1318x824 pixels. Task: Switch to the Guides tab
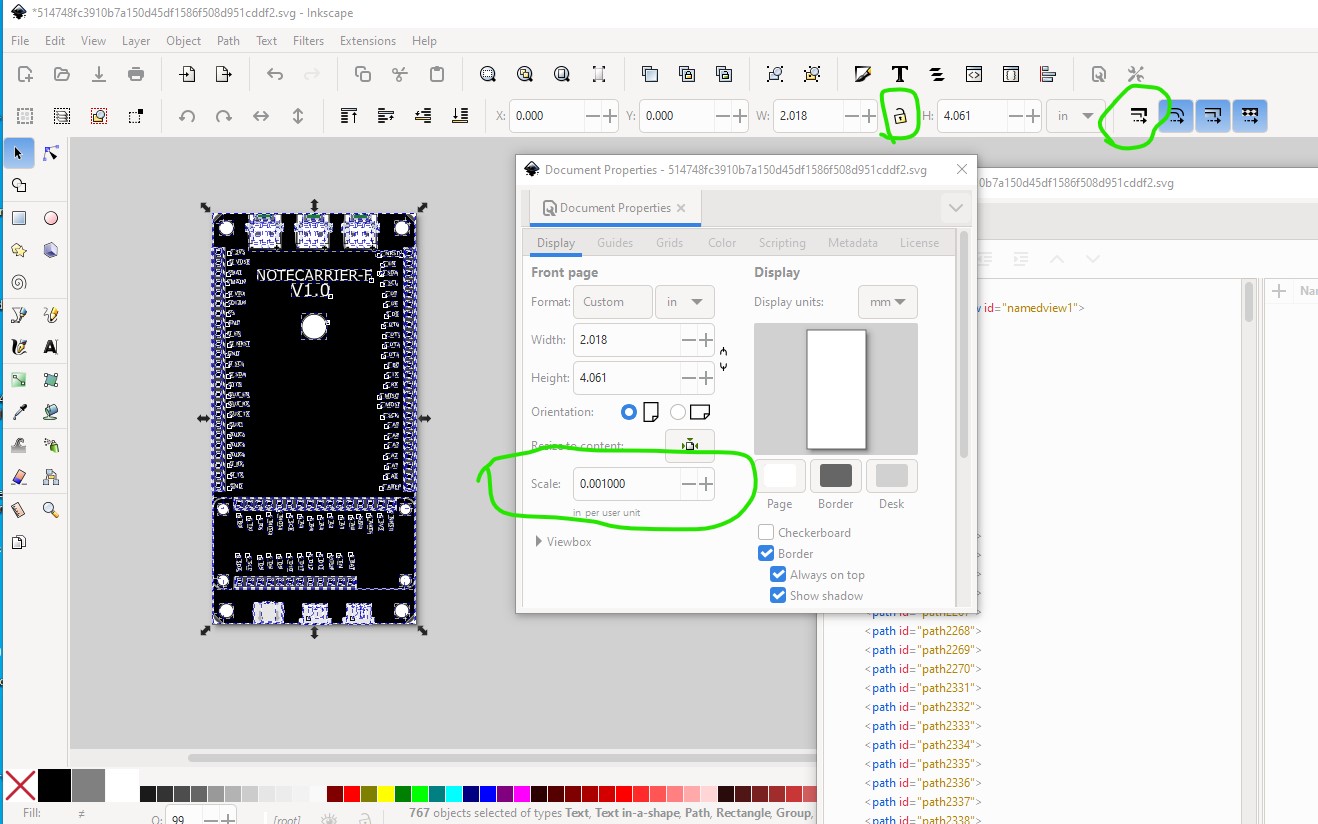[x=615, y=242]
